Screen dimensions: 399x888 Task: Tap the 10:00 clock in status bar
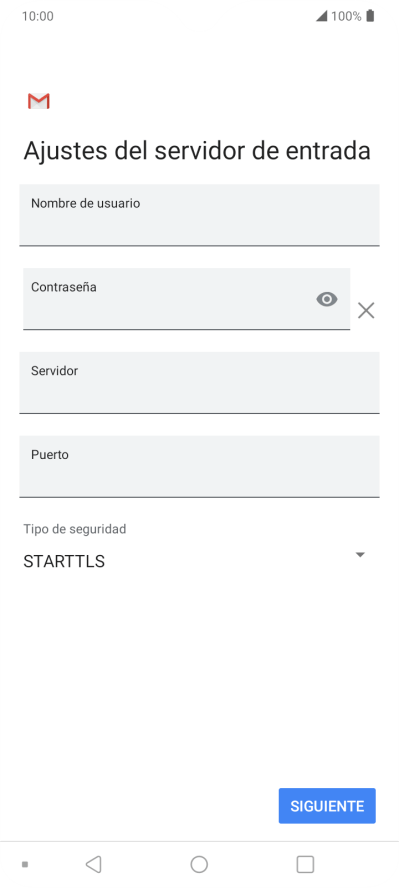[38, 16]
